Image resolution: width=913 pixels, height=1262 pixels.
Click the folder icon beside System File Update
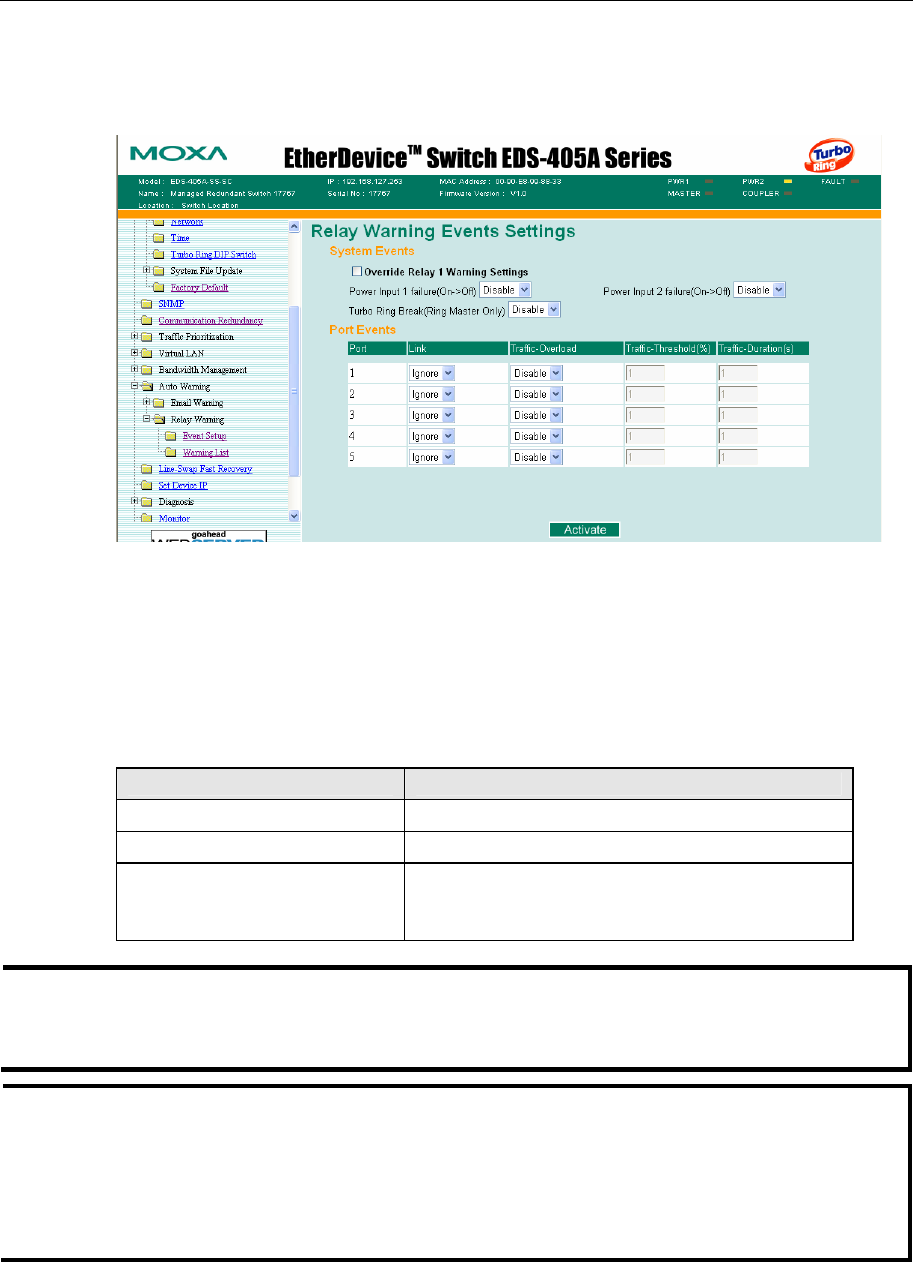pyautogui.click(x=160, y=271)
